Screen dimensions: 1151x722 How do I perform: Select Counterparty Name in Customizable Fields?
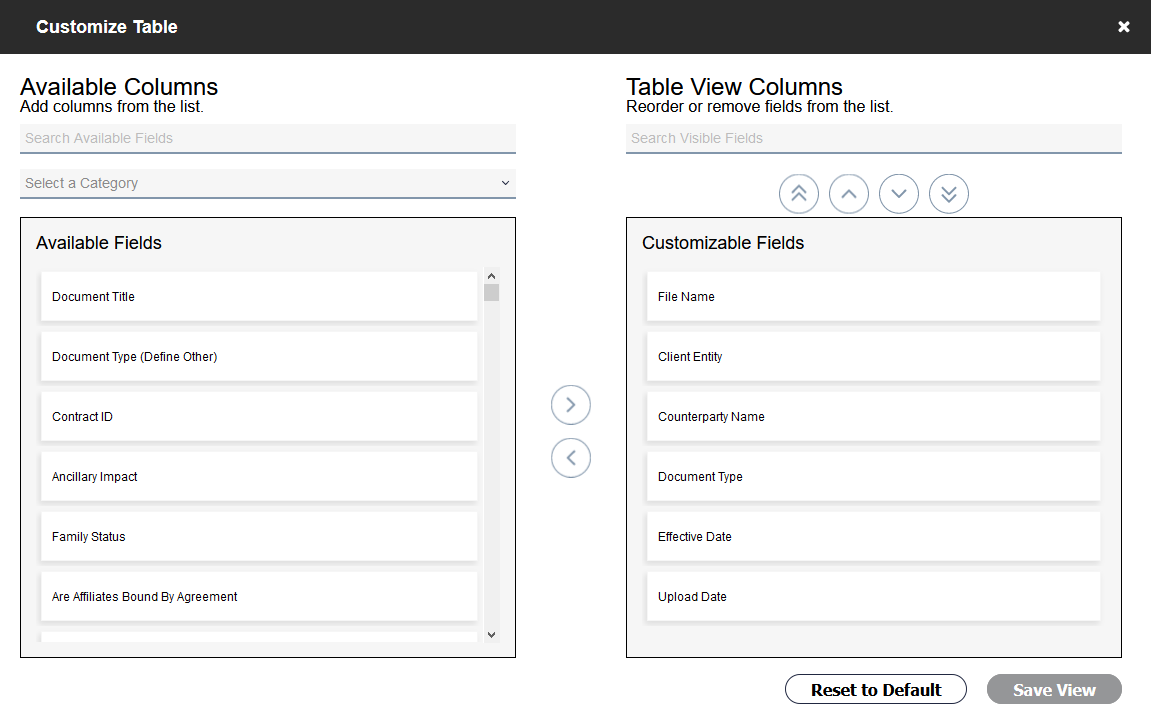(x=873, y=417)
